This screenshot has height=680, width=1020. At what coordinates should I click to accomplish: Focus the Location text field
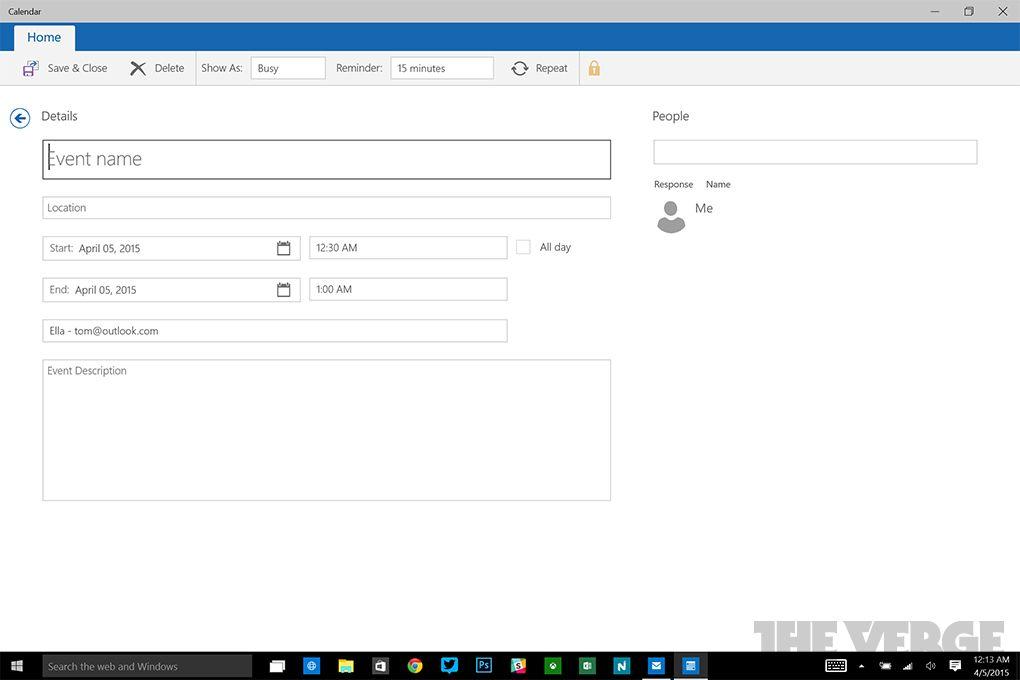point(326,208)
